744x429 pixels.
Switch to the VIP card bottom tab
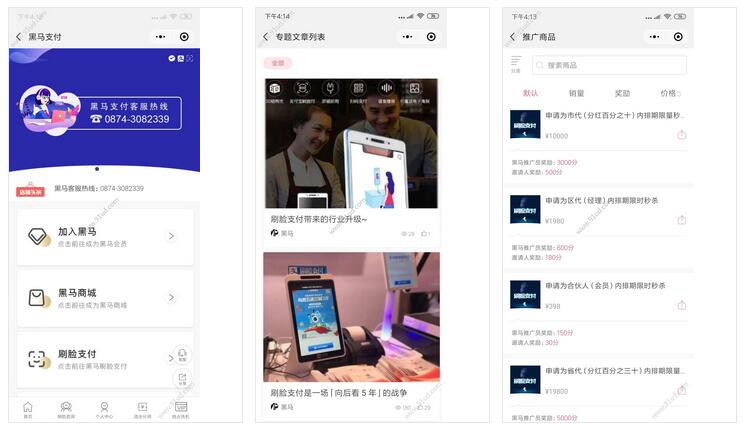[x=181, y=410]
